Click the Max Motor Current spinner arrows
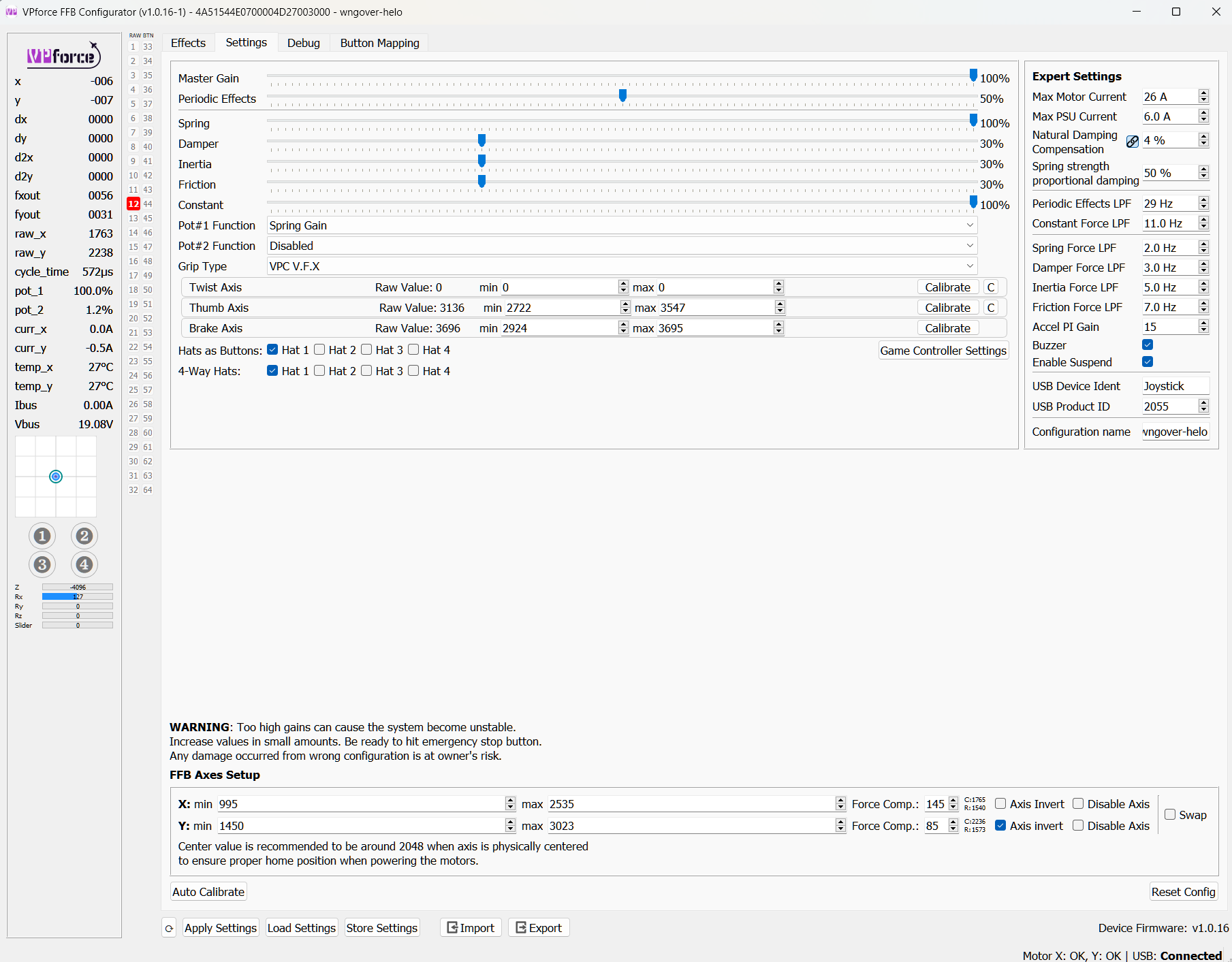This screenshot has width=1232, height=962. pyautogui.click(x=1203, y=97)
